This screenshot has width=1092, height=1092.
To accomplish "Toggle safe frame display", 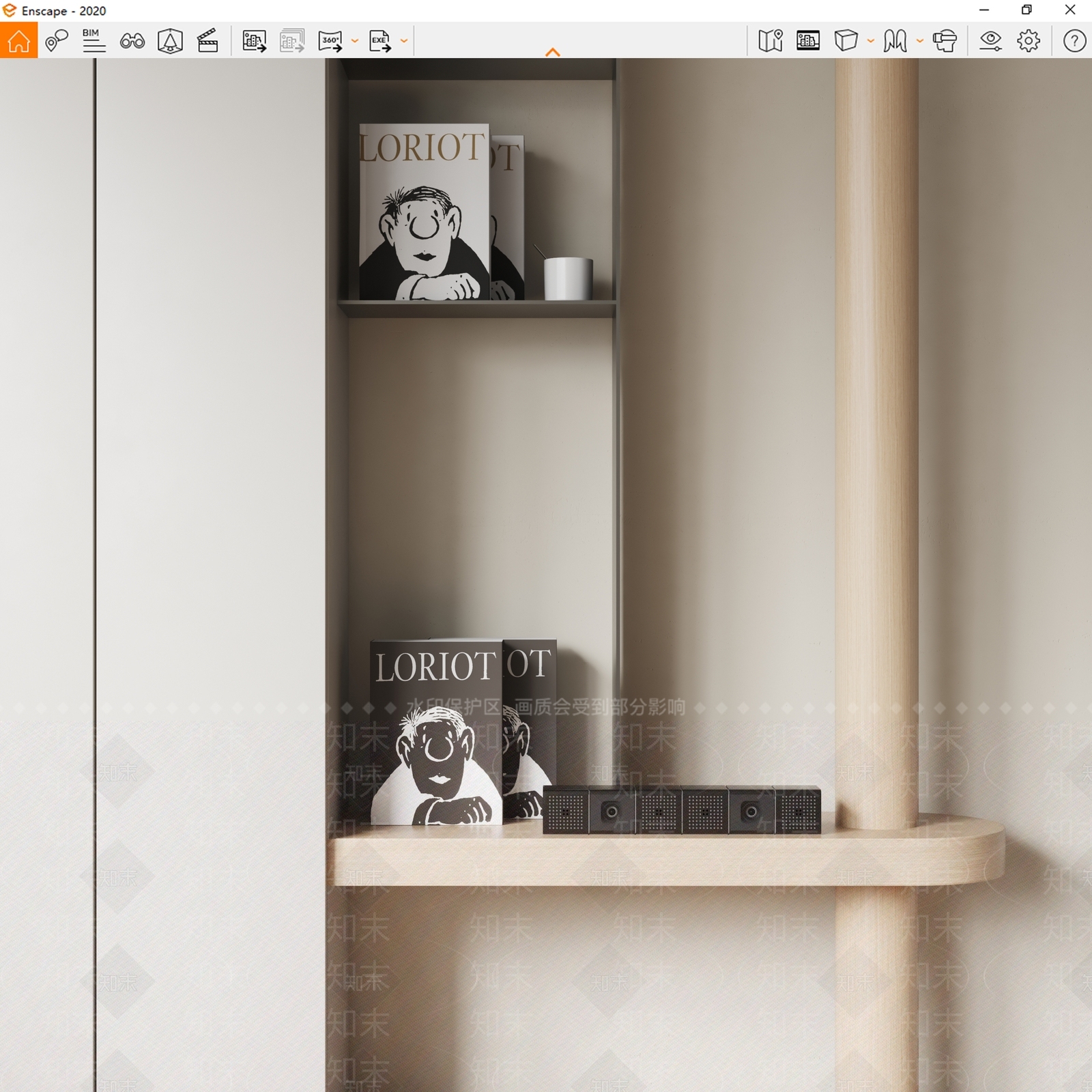I will tap(808, 41).
